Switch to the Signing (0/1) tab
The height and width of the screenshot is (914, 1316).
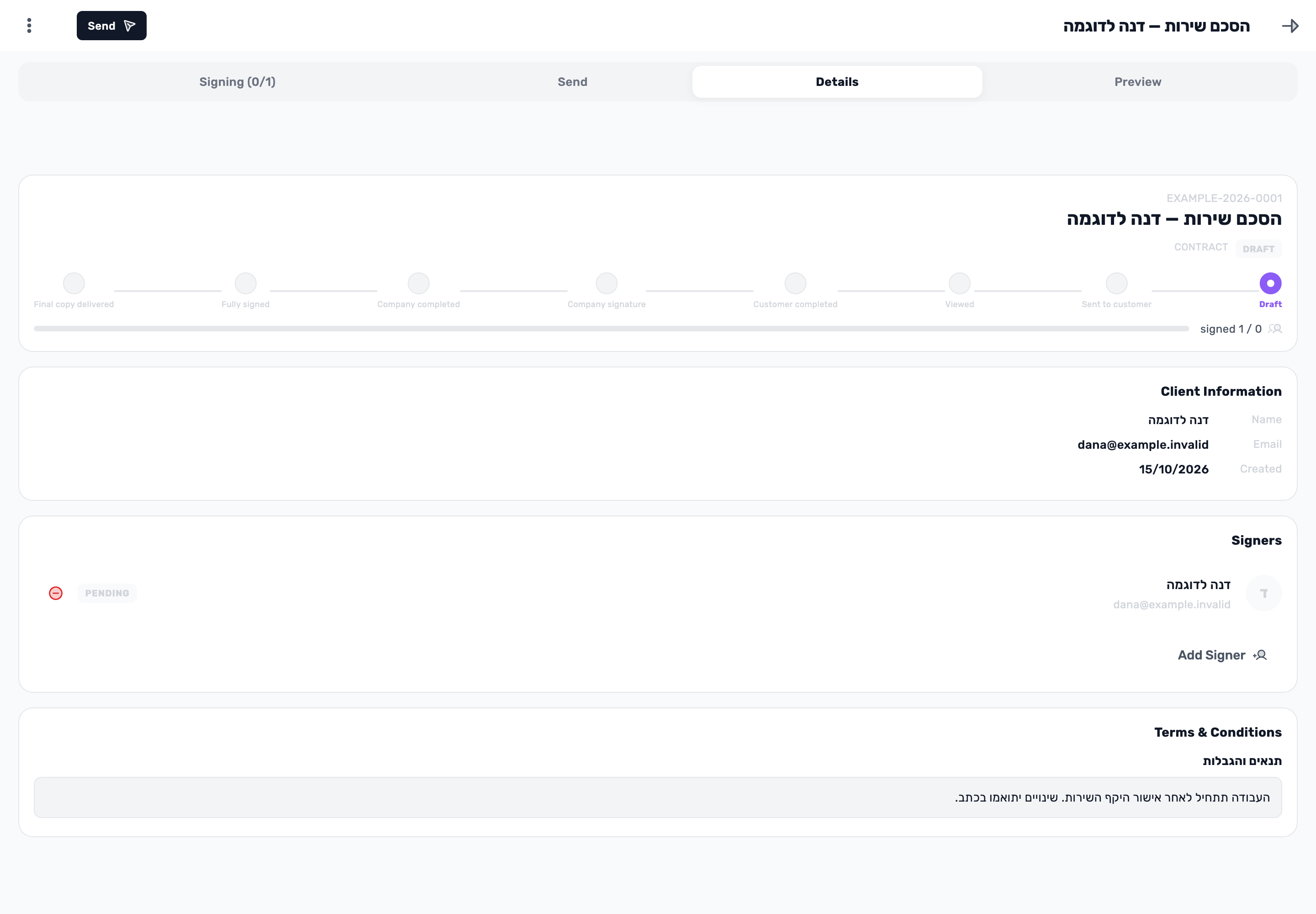tap(237, 82)
